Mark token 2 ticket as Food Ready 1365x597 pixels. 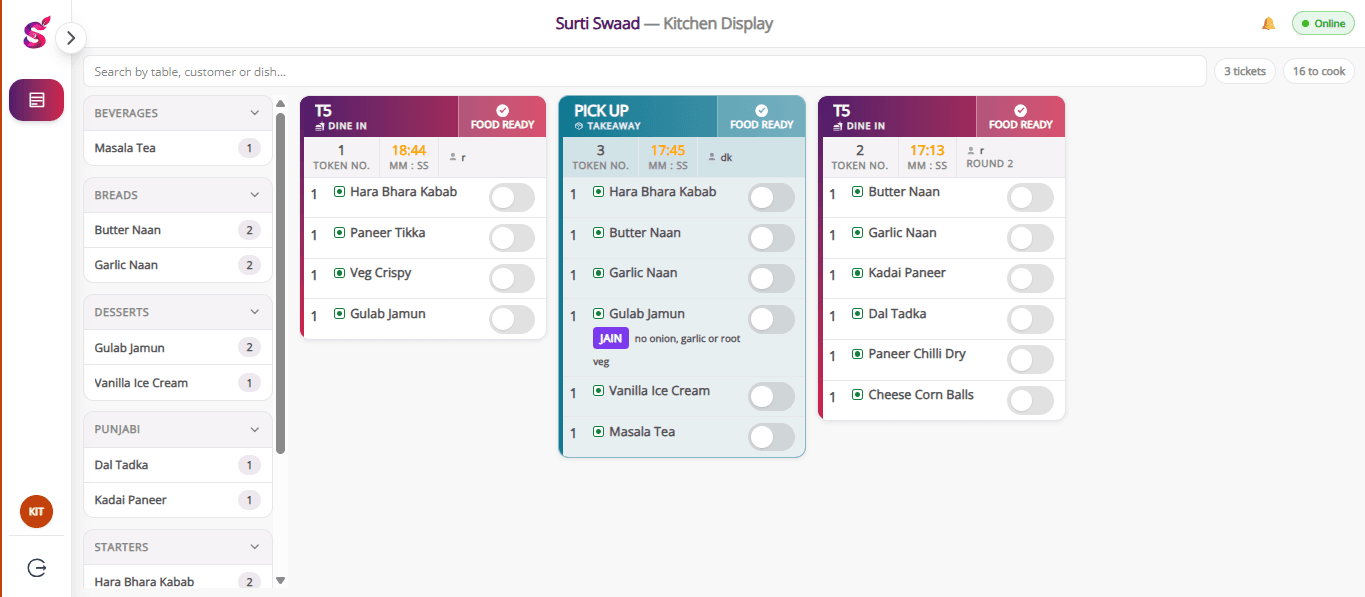click(x=1020, y=117)
